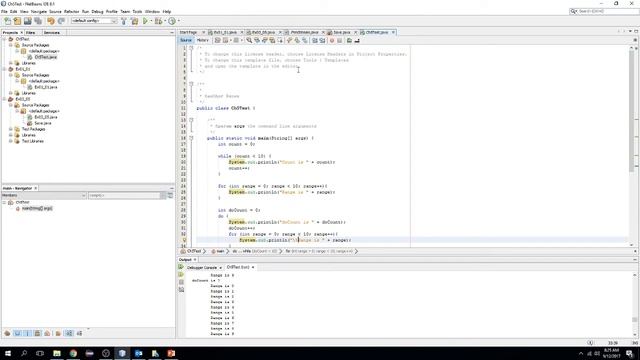
Task: Expand the Ex03_05 Test Packages node
Action: (x=11, y=129)
